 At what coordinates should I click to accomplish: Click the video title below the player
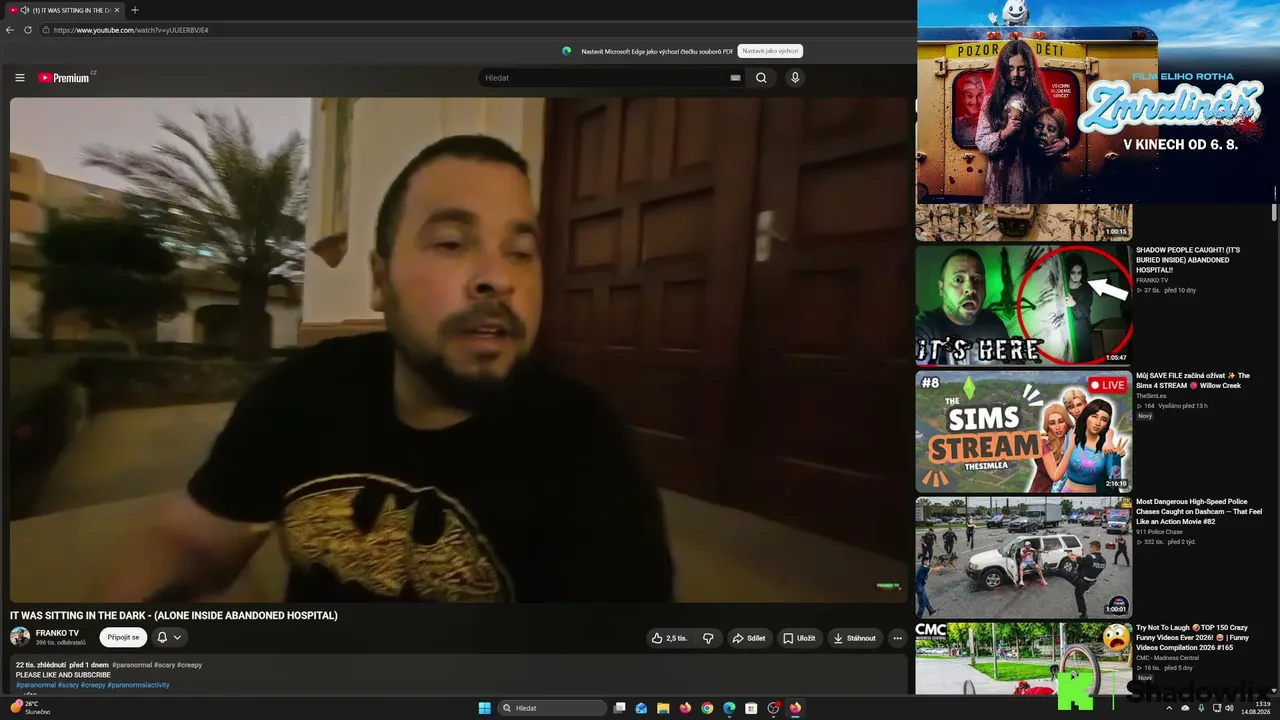pyautogui.click(x=174, y=615)
